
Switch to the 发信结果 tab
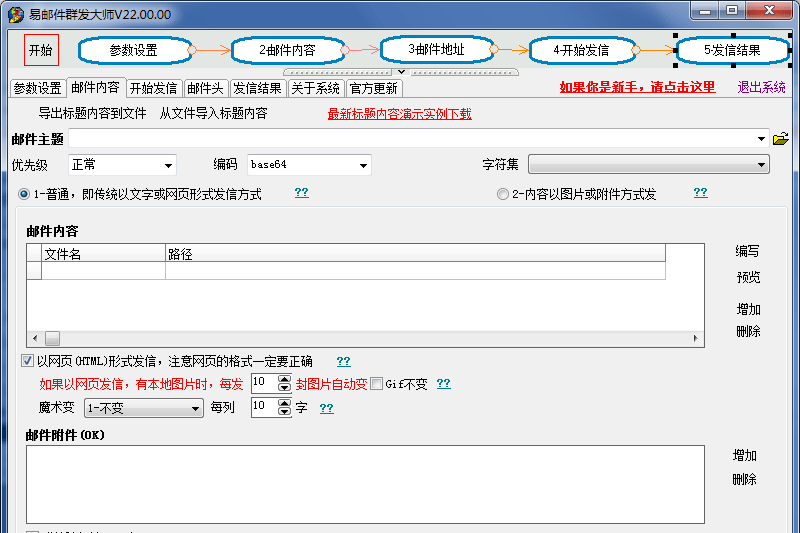click(257, 88)
